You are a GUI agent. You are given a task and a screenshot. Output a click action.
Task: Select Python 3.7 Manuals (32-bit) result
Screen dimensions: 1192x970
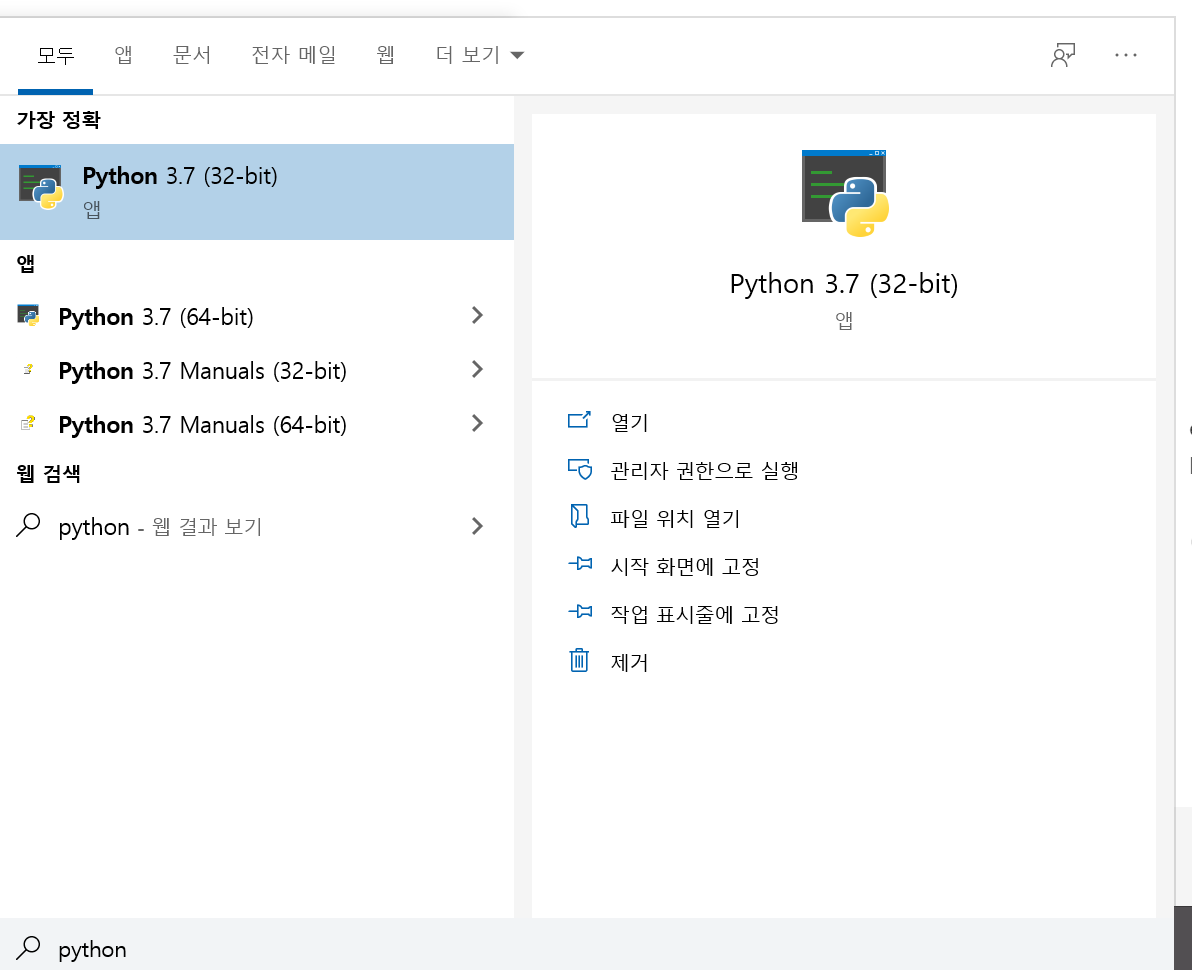click(257, 370)
